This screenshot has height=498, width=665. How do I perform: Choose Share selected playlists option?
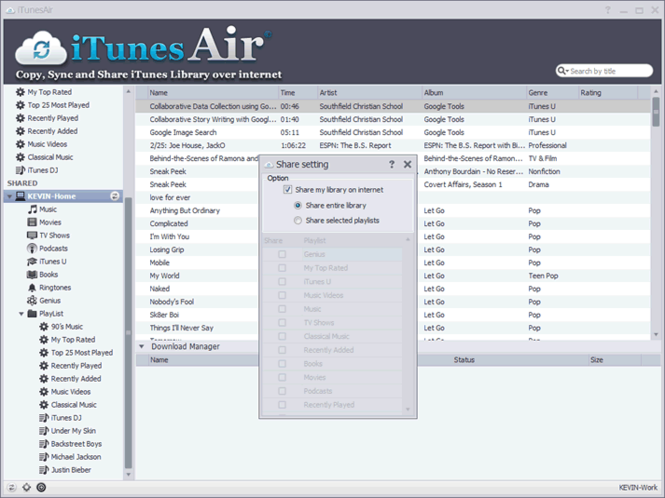[298, 221]
